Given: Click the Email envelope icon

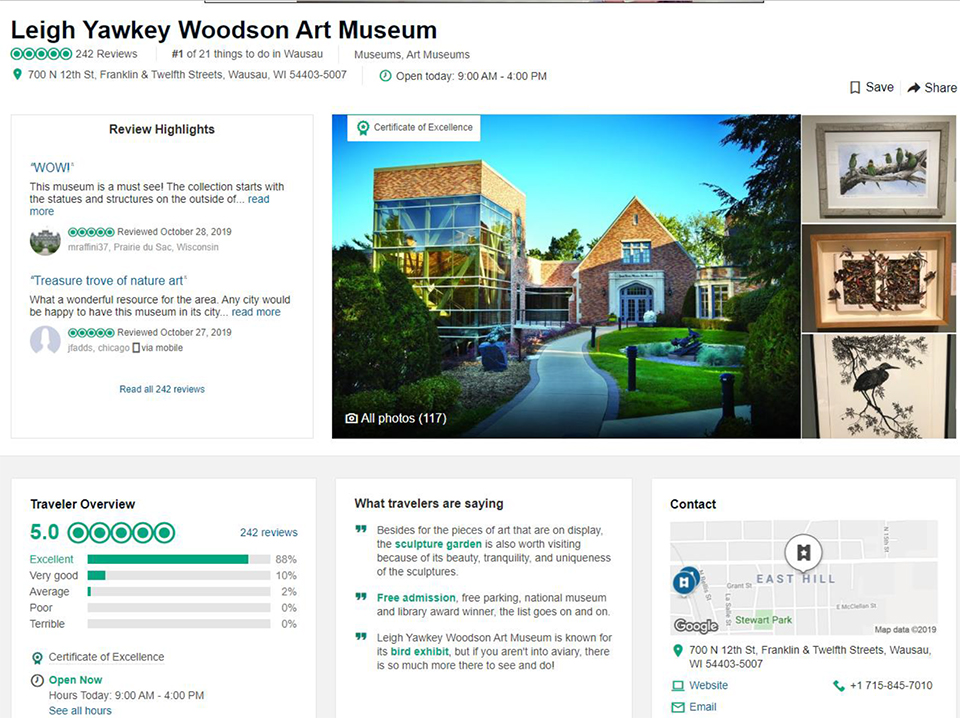Looking at the screenshot, I should (678, 707).
